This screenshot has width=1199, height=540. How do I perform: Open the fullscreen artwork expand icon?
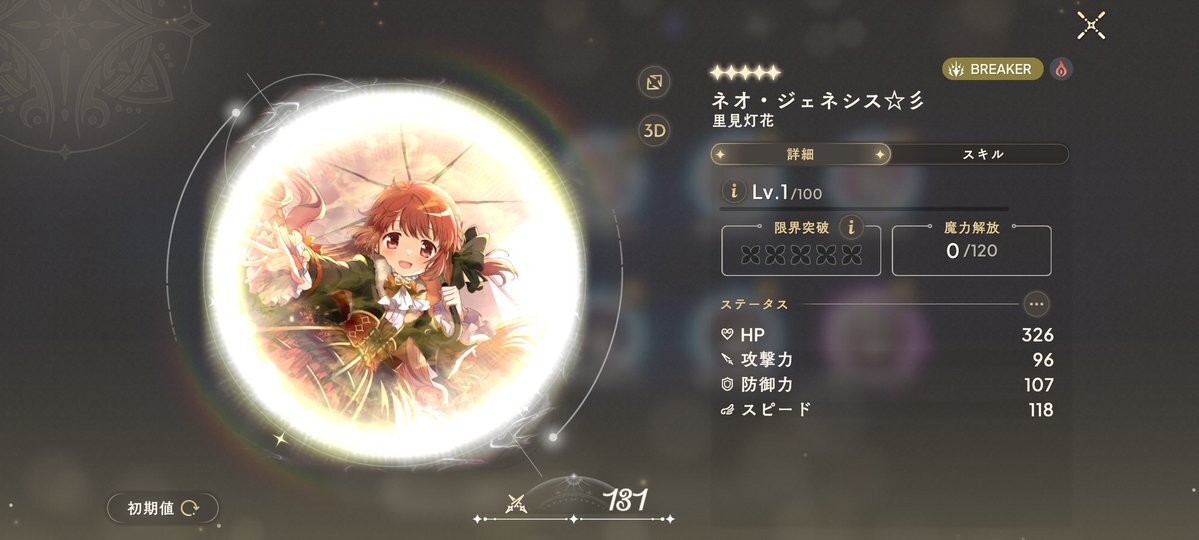pyautogui.click(x=654, y=83)
